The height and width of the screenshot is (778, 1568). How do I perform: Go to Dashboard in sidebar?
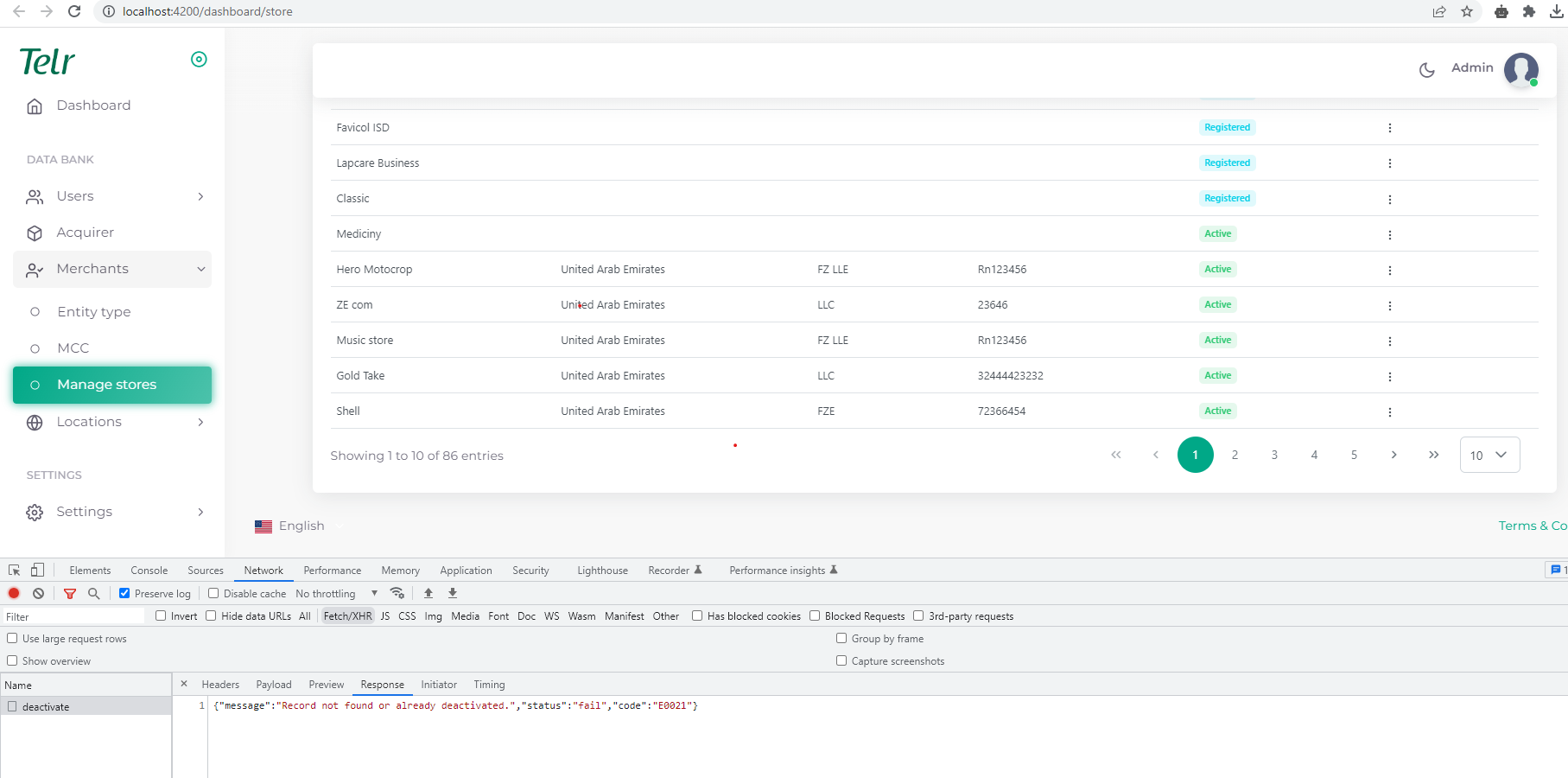93,105
